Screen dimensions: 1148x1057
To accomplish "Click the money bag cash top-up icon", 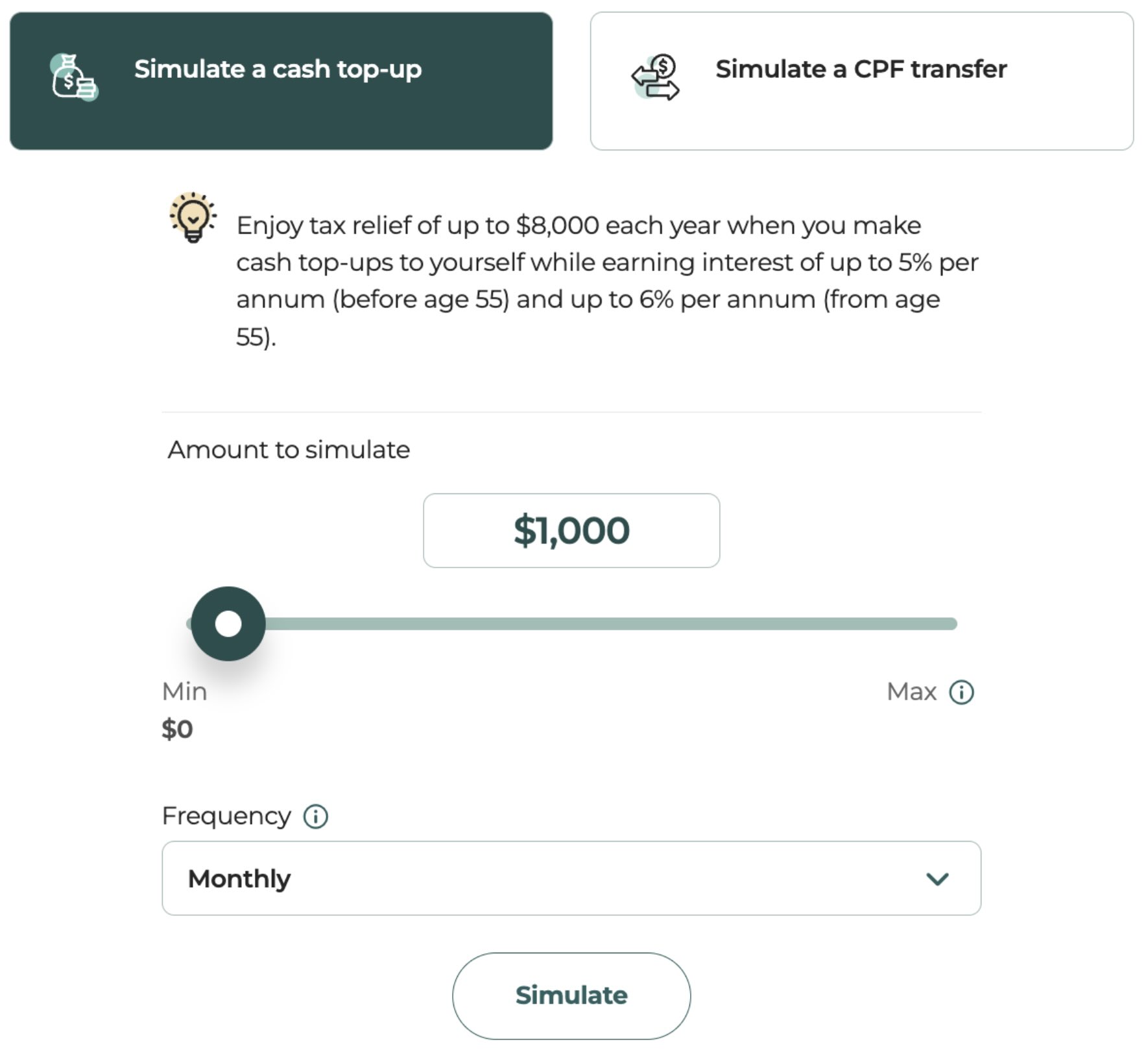I will (x=73, y=78).
